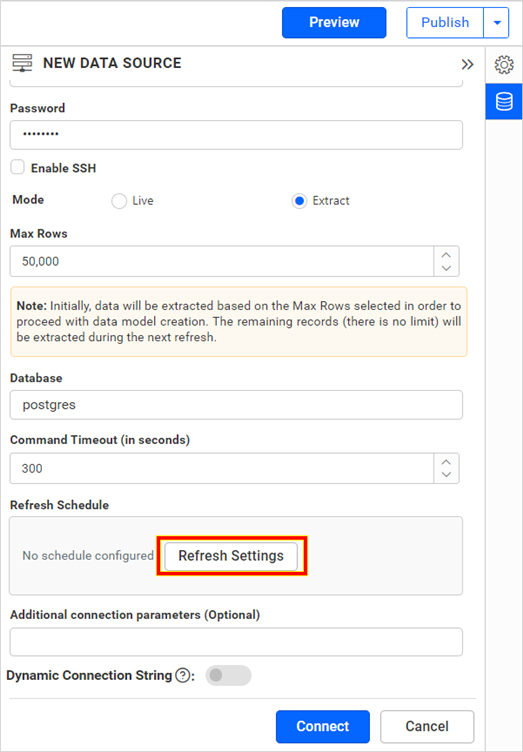The height and width of the screenshot is (752, 523).
Task: Focus the Additional connection parameters field
Action: click(236, 642)
